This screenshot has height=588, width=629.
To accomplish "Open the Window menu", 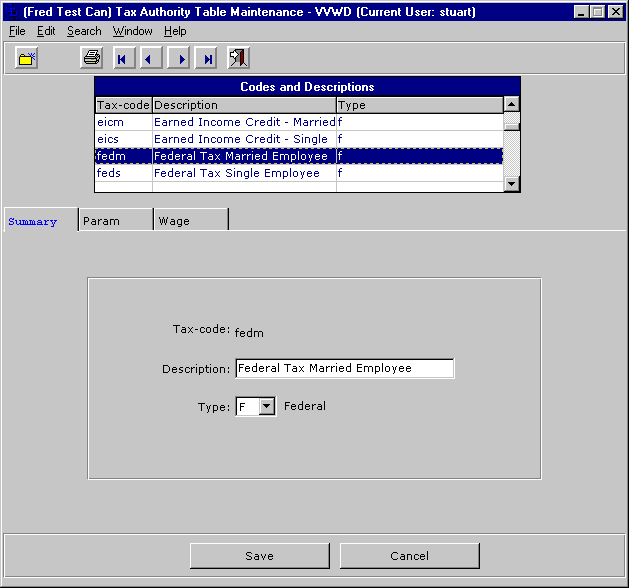I will (132, 31).
